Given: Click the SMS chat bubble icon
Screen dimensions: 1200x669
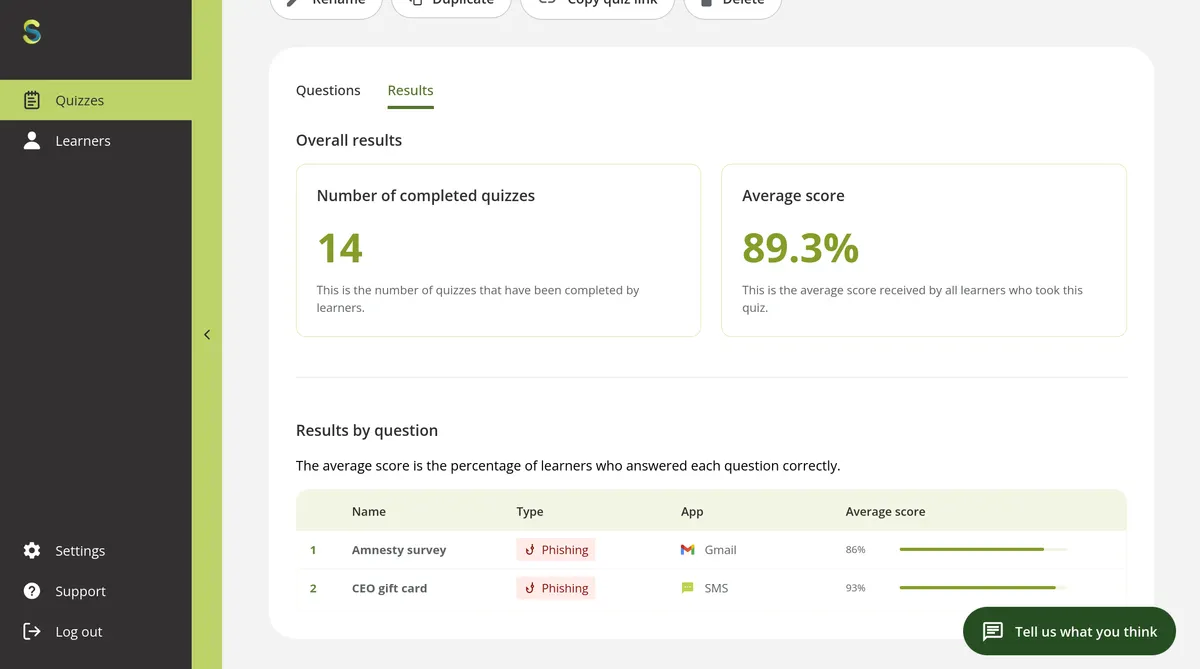Looking at the screenshot, I should 688,588.
